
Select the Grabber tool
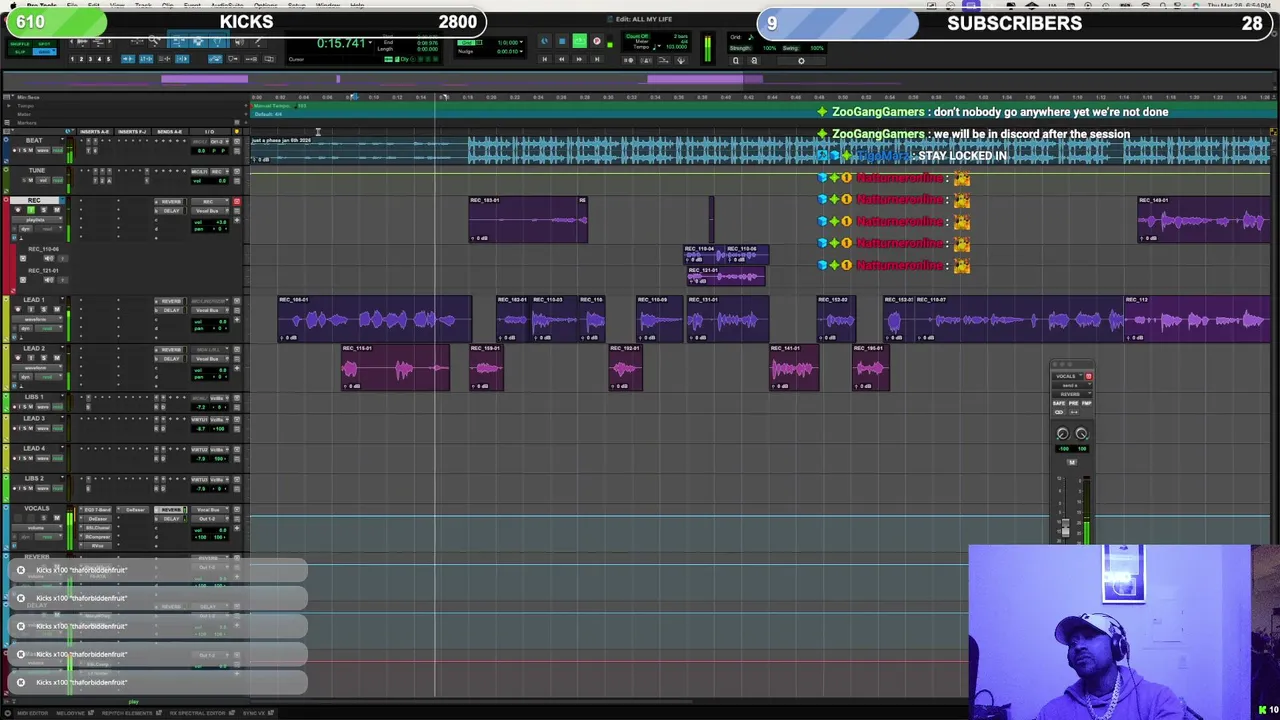(x=217, y=40)
